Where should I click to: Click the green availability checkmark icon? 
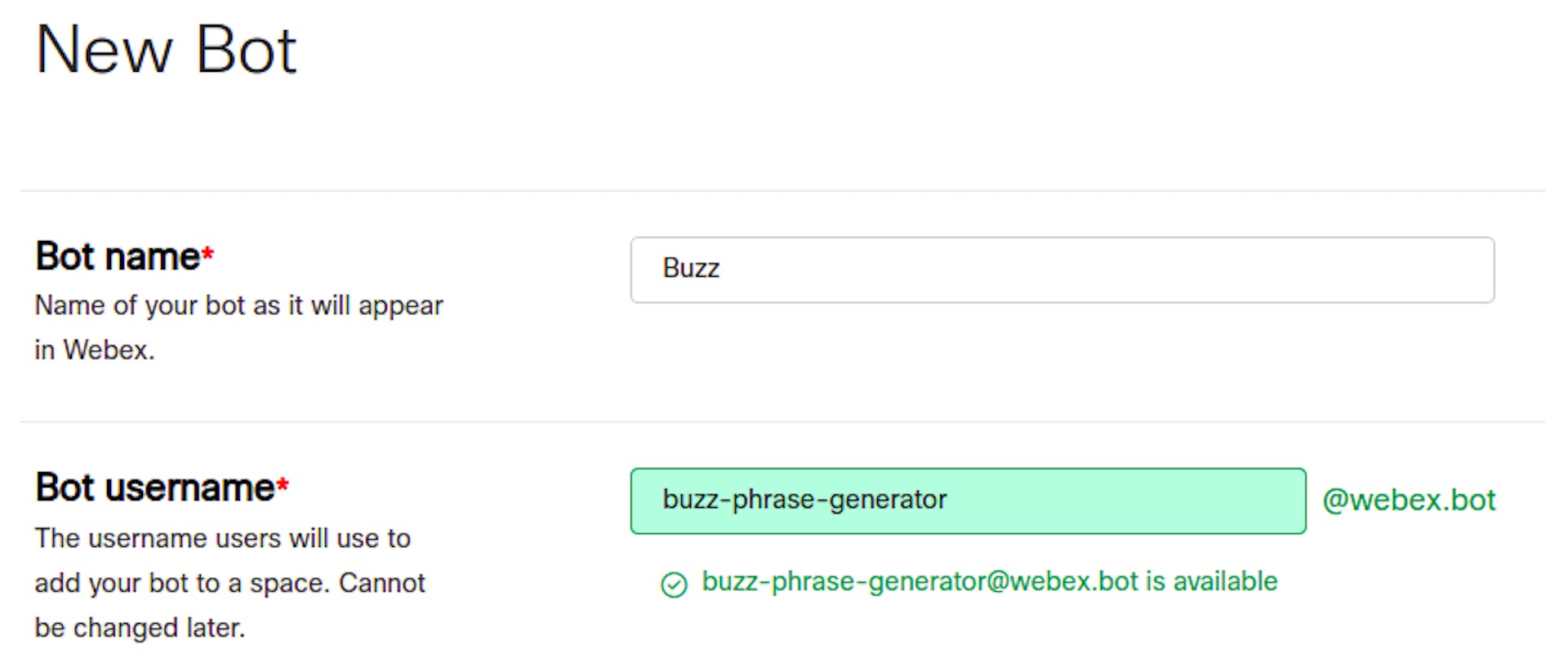pos(674,585)
